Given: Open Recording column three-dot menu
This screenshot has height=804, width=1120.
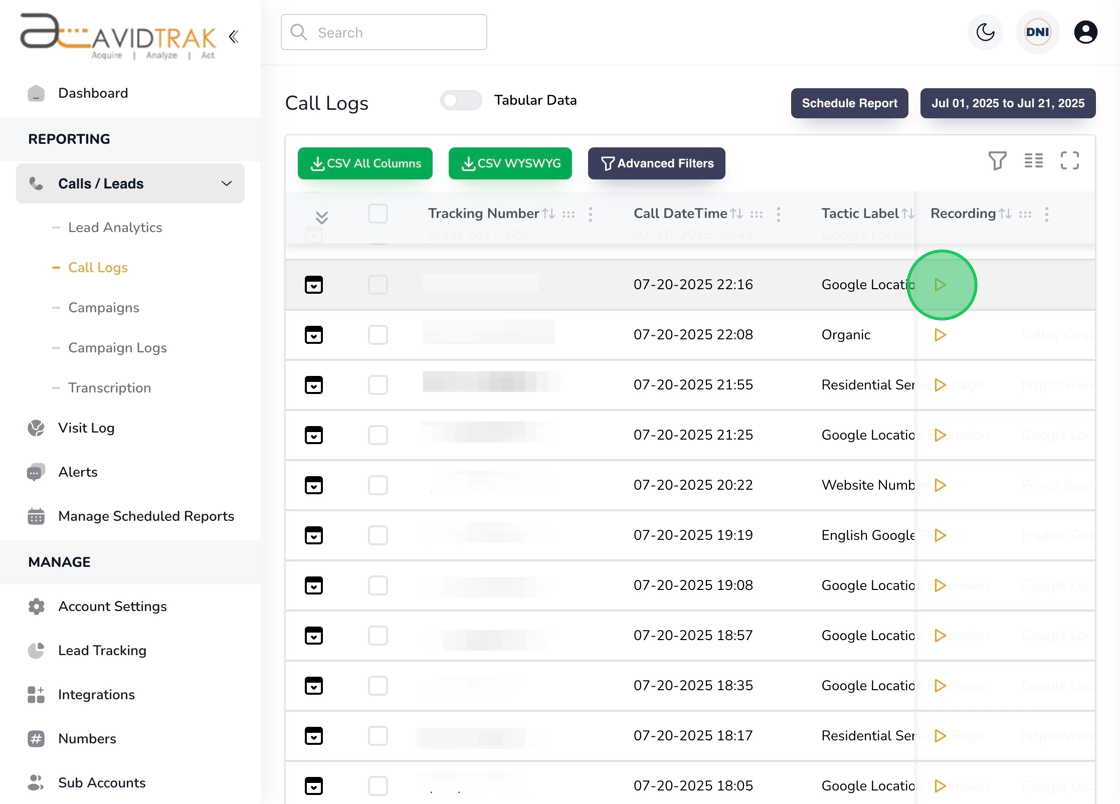Looking at the screenshot, I should pos(1046,214).
